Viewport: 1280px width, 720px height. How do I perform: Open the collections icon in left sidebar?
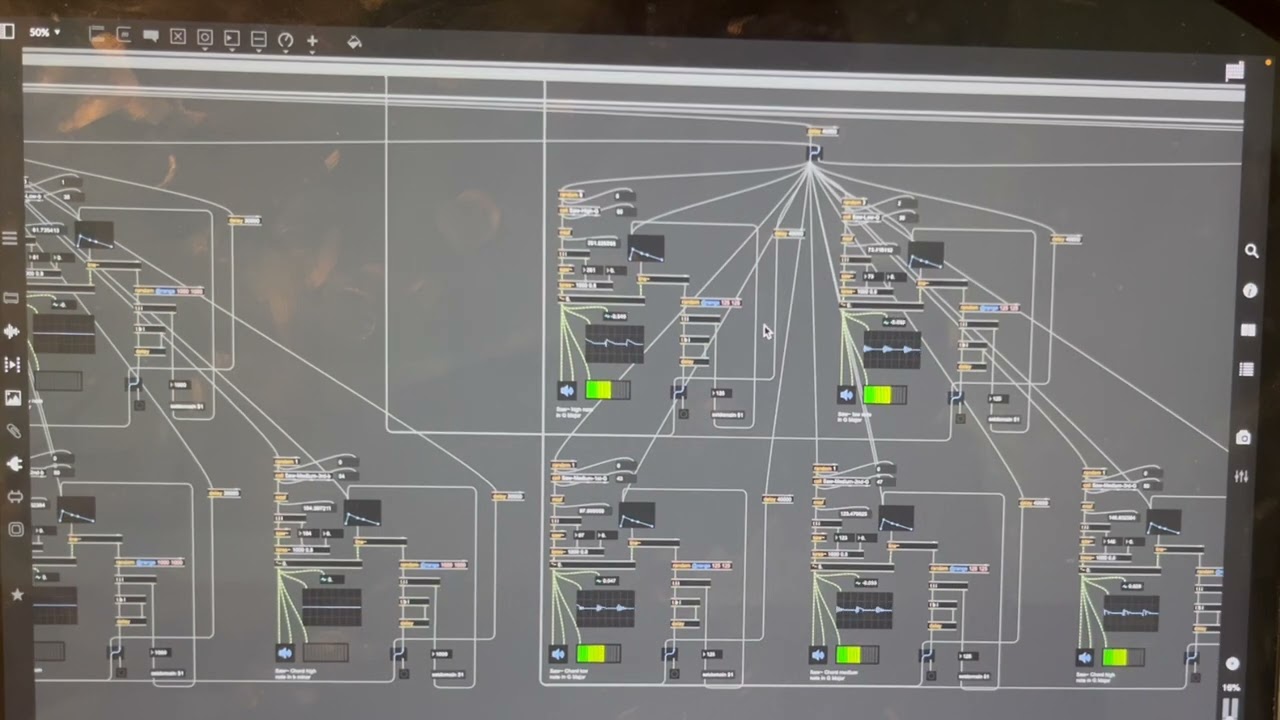[16, 530]
